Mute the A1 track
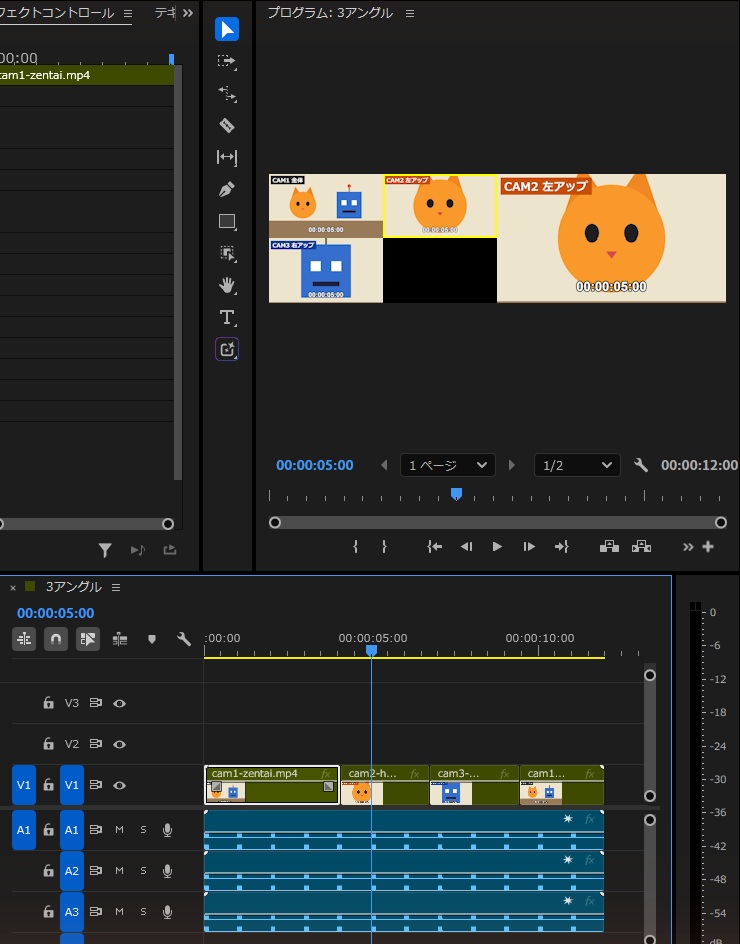The width and height of the screenshot is (740, 944). [119, 830]
